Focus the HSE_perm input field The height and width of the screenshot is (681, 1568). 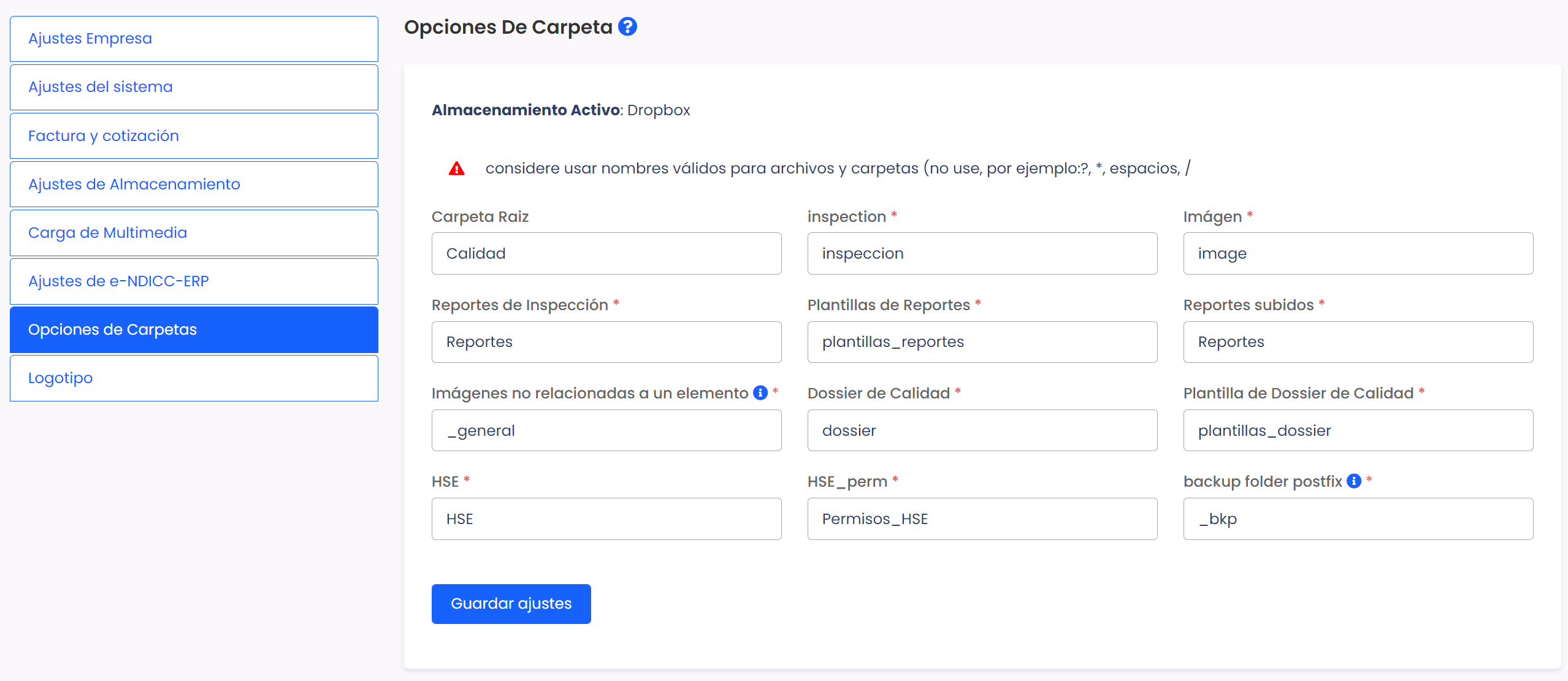pos(982,519)
